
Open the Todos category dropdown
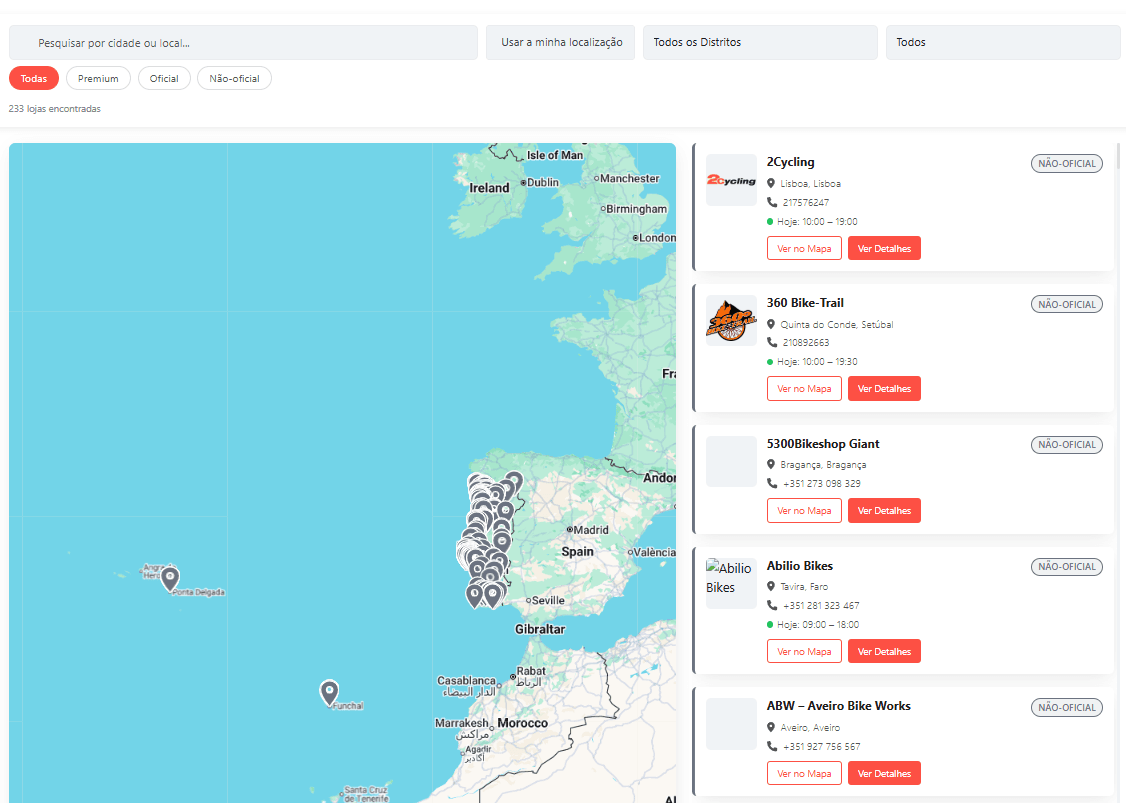click(x=1002, y=42)
